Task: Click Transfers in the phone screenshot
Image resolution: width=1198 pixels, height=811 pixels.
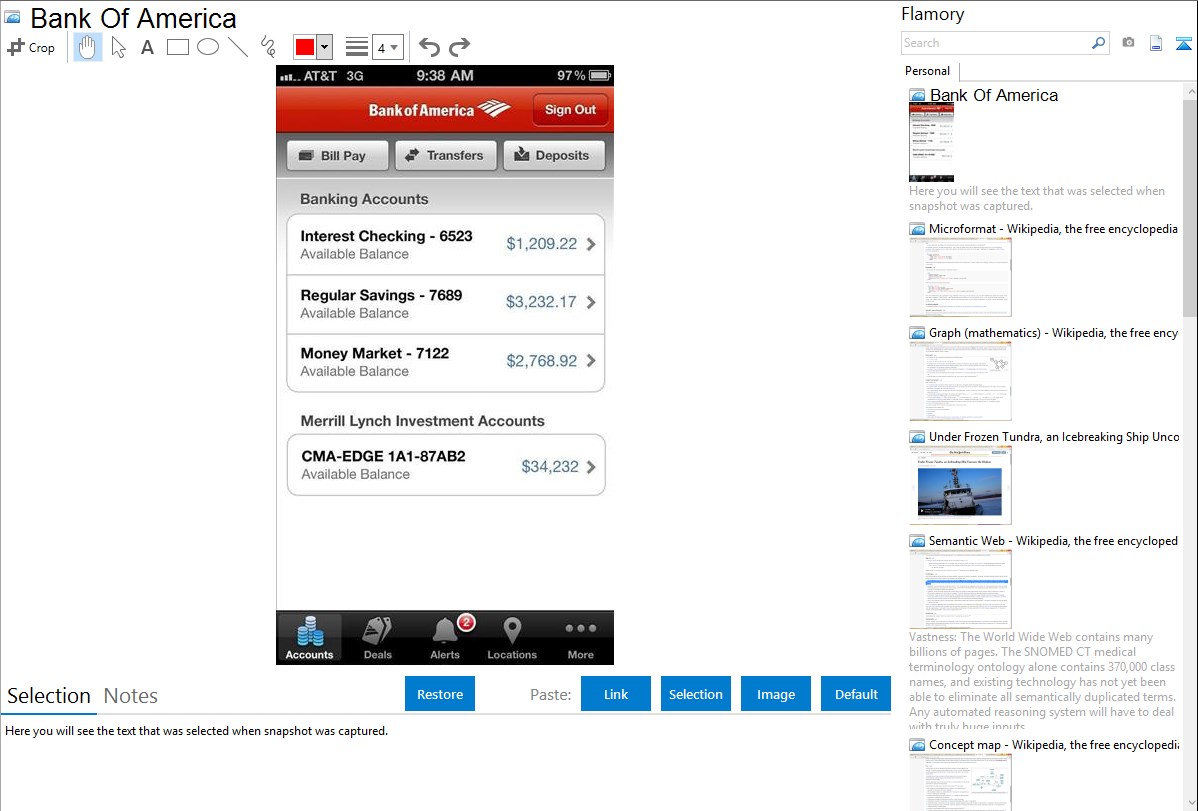Action: 445,155
